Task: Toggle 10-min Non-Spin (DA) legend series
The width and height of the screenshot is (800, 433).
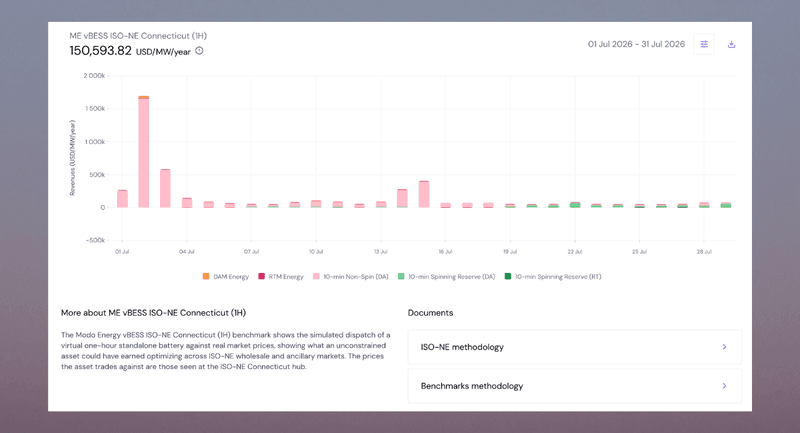Action: 351,276
